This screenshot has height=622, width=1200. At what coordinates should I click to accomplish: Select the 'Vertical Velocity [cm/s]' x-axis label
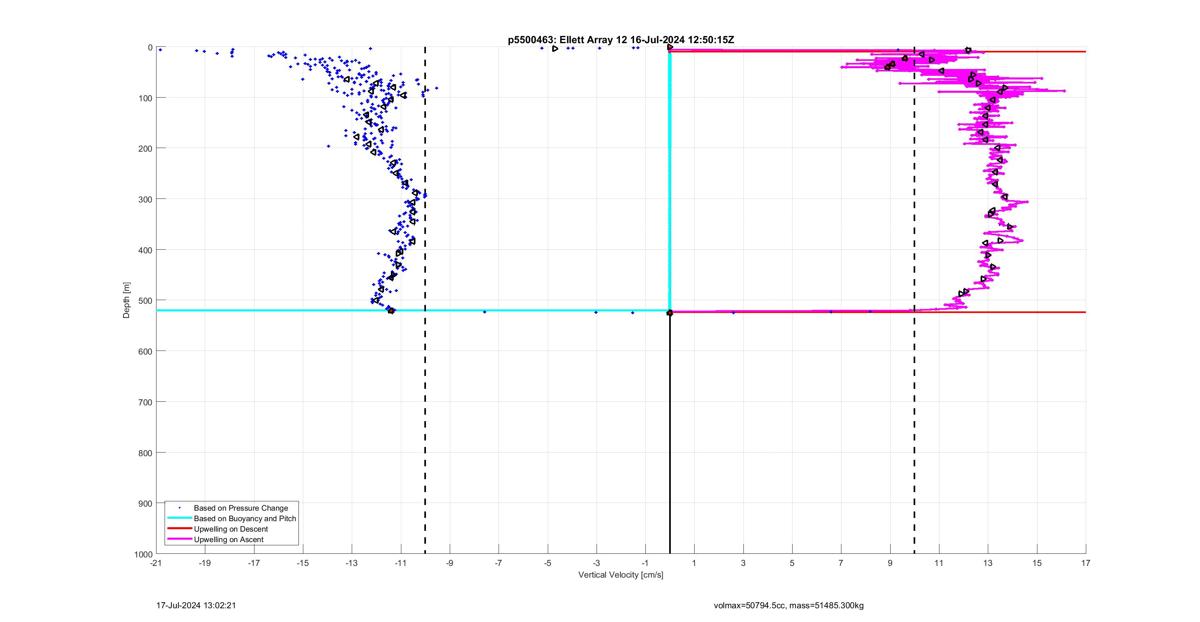pyautogui.click(x=621, y=575)
